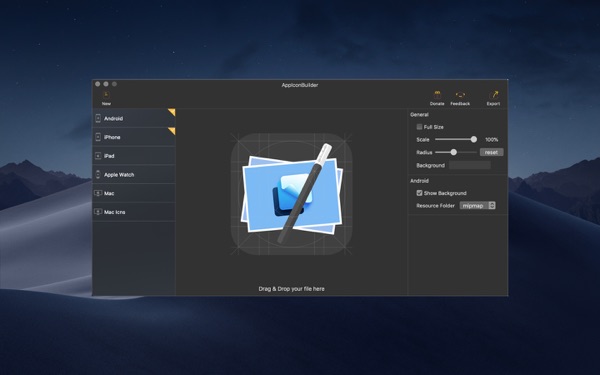This screenshot has width=600, height=375.
Task: Toggle the yellow corner flag on iPhone
Action: pos(172,131)
